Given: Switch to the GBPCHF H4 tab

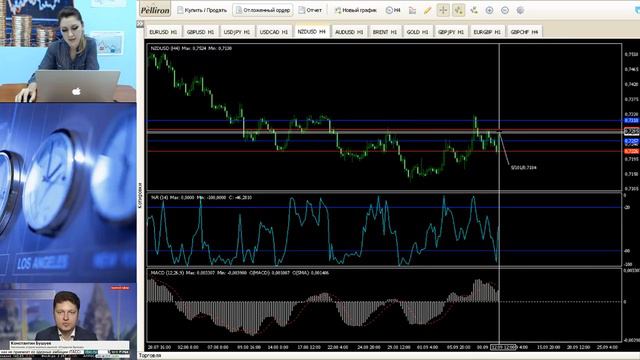Looking at the screenshot, I should (x=524, y=32).
